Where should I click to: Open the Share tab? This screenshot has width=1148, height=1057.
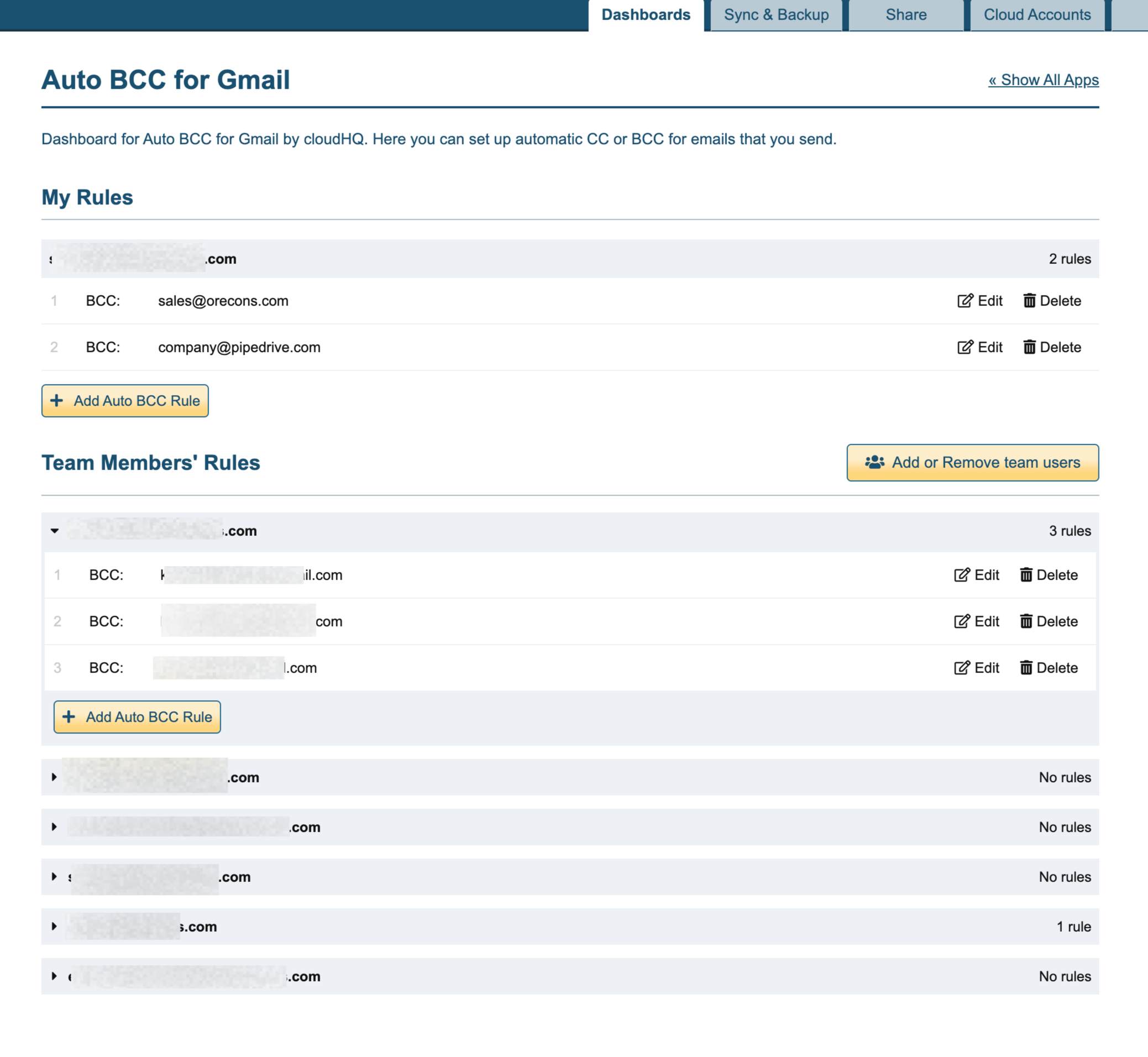[x=905, y=15]
